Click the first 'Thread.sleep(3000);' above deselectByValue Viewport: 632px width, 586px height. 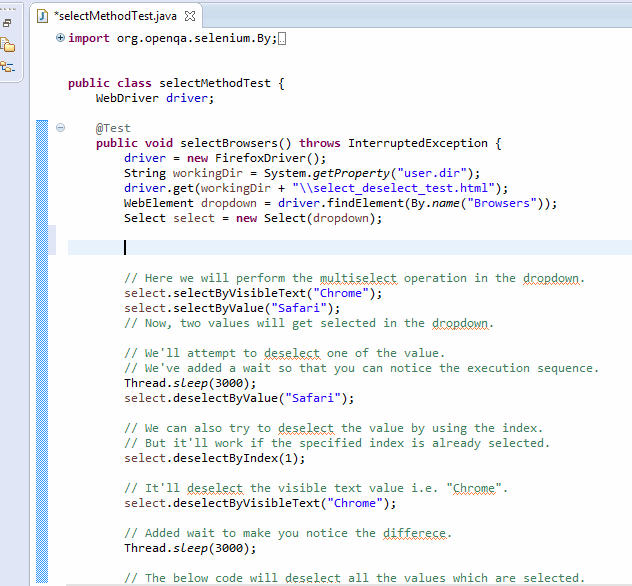(x=190, y=383)
